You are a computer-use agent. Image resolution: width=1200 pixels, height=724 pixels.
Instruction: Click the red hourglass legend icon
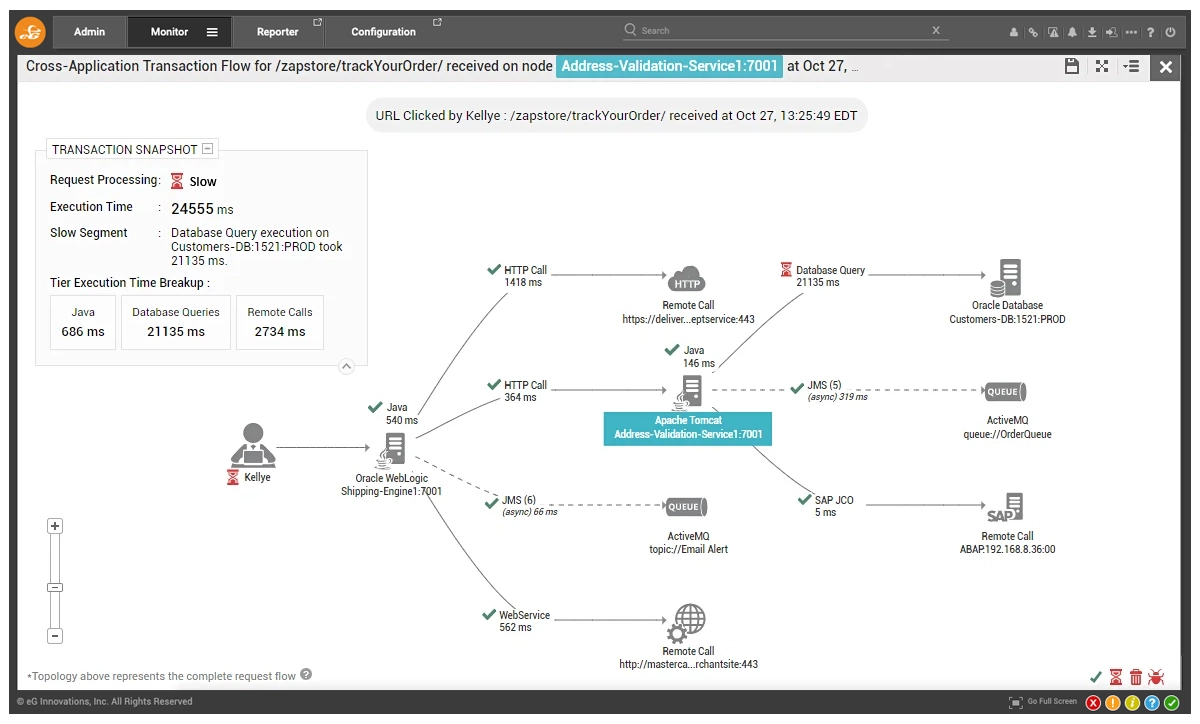coord(1116,677)
